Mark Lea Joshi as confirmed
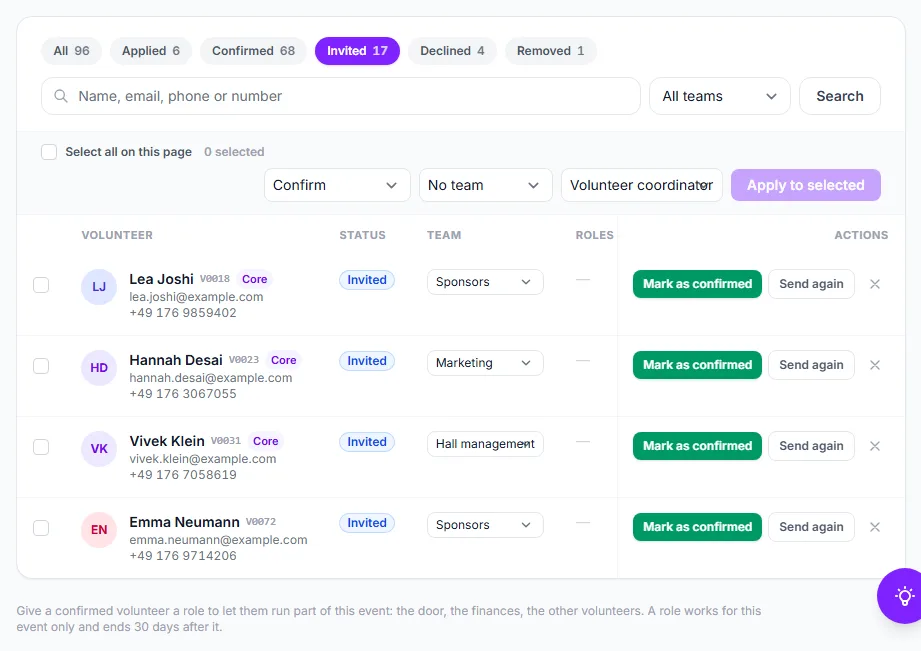 point(697,284)
